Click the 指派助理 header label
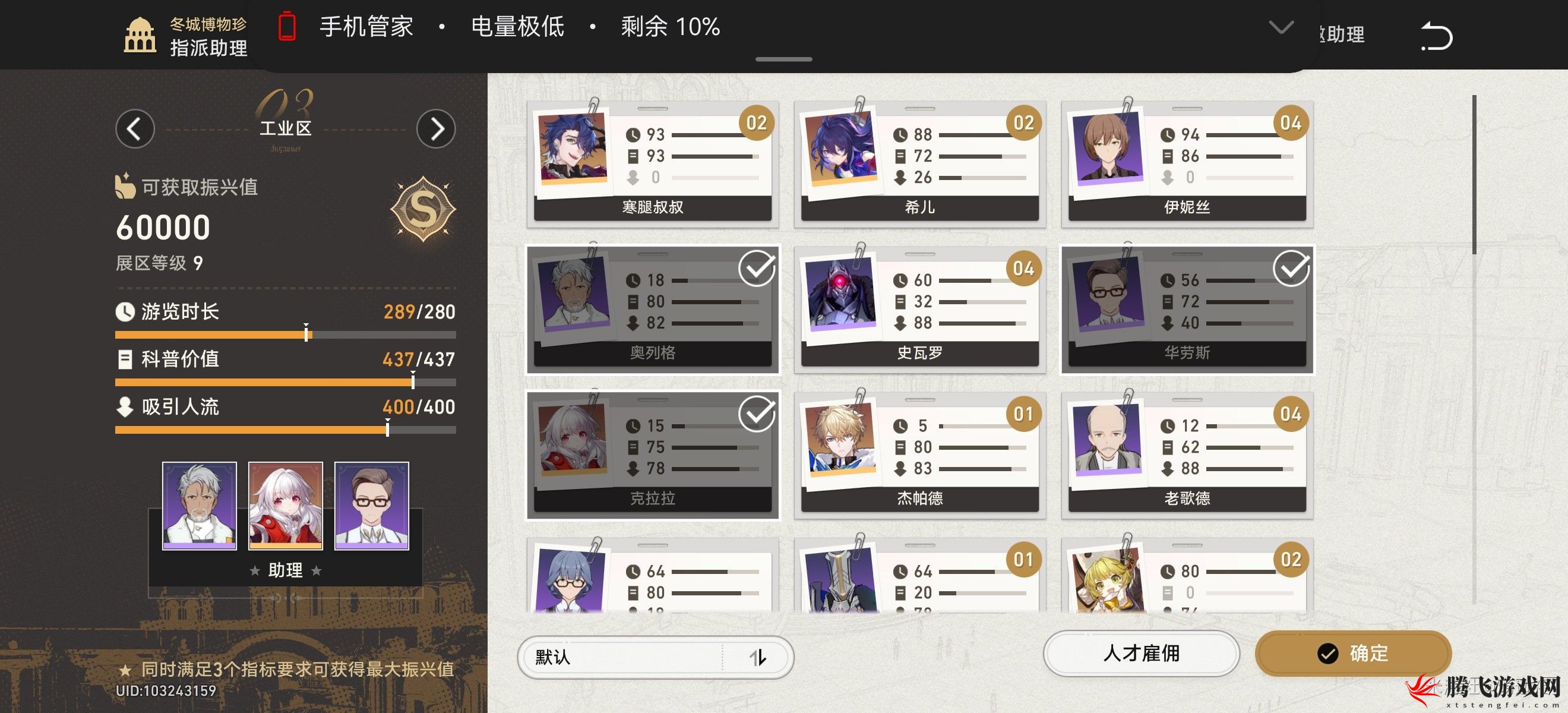 tap(209, 48)
